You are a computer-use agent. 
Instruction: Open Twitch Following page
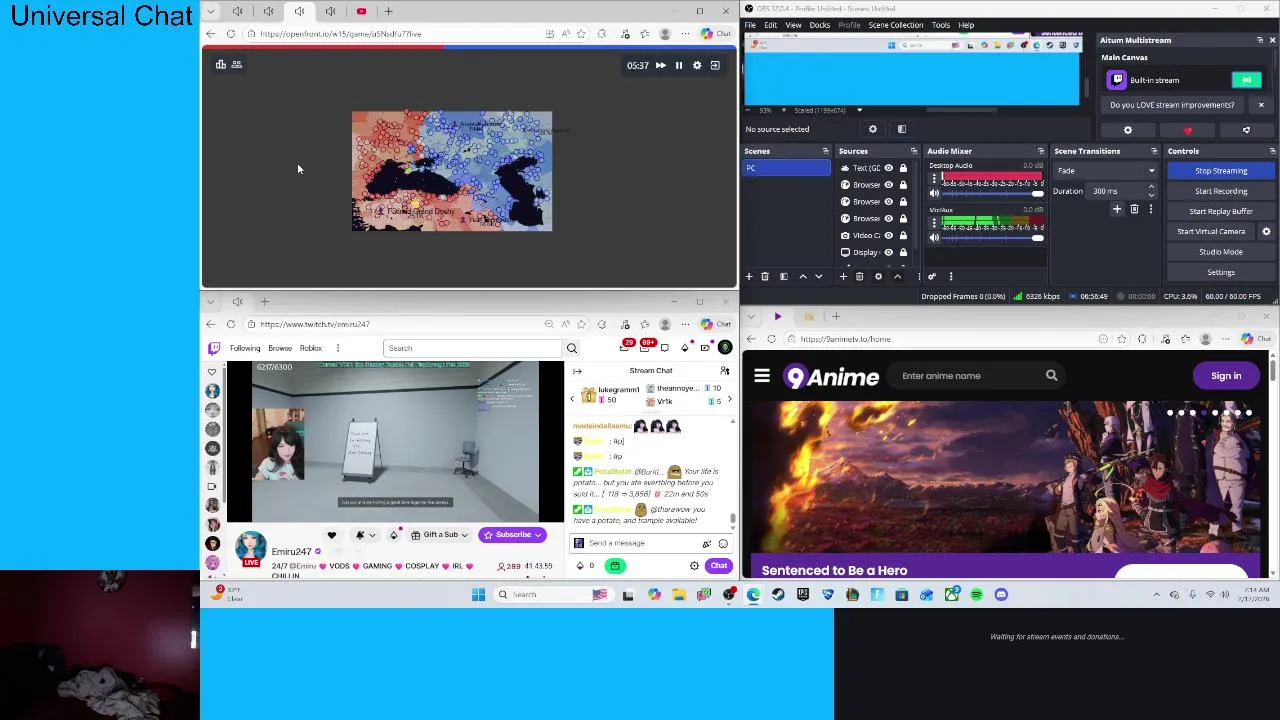[x=245, y=348]
